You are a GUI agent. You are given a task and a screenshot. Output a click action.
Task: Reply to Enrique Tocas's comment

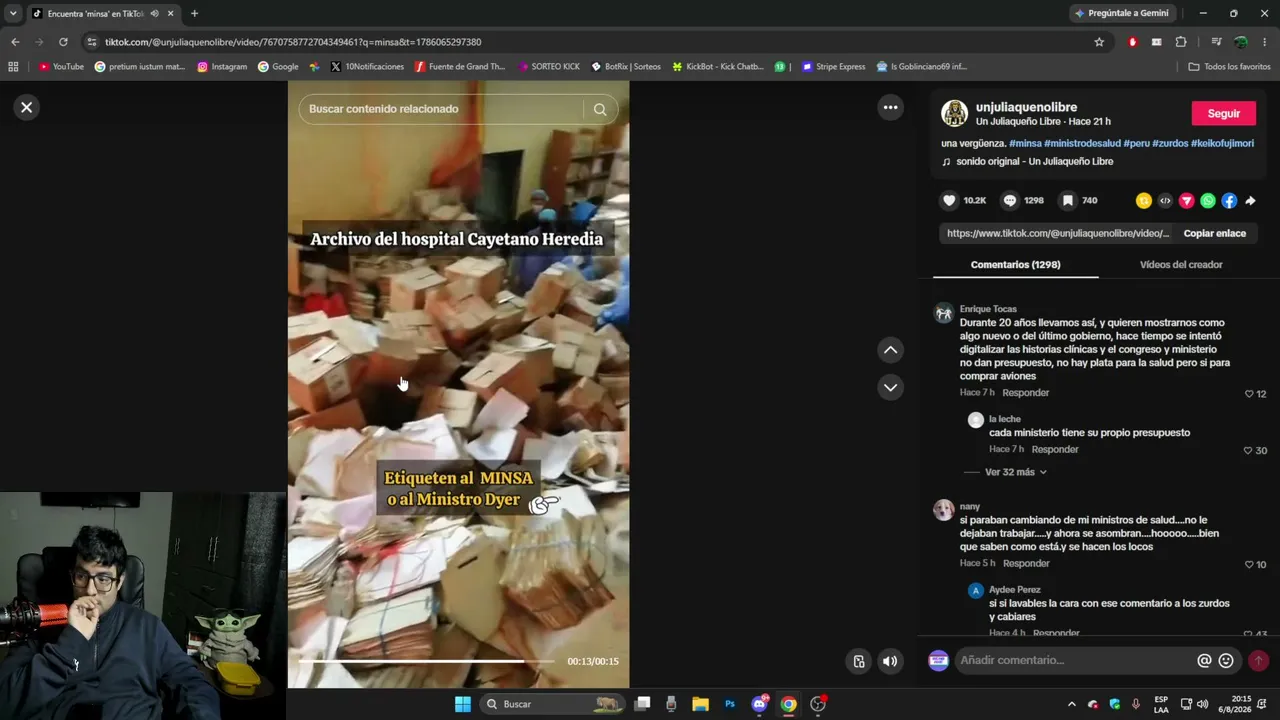click(x=1026, y=393)
